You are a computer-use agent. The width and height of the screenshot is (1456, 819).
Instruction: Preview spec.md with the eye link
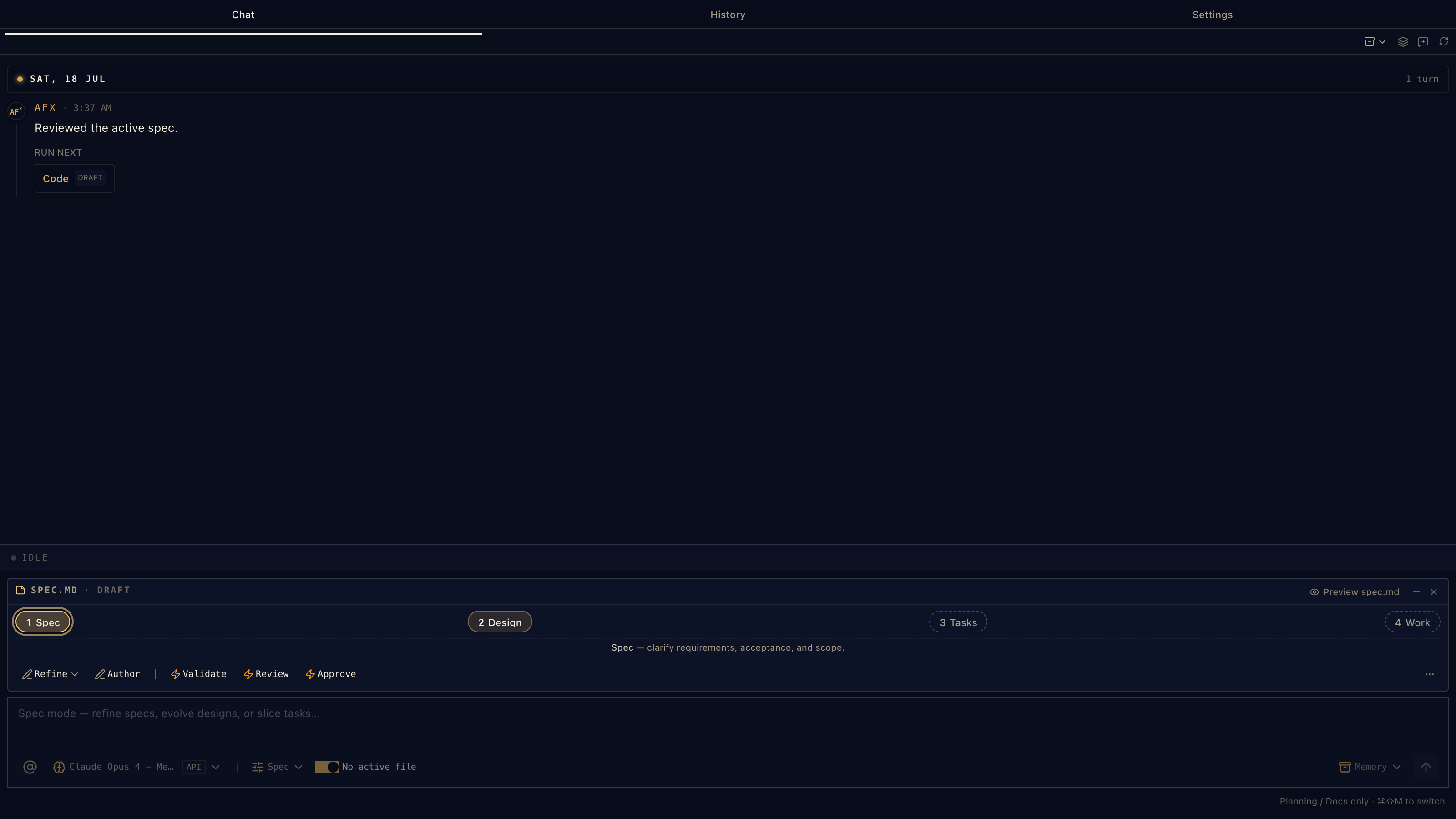pos(1355,592)
